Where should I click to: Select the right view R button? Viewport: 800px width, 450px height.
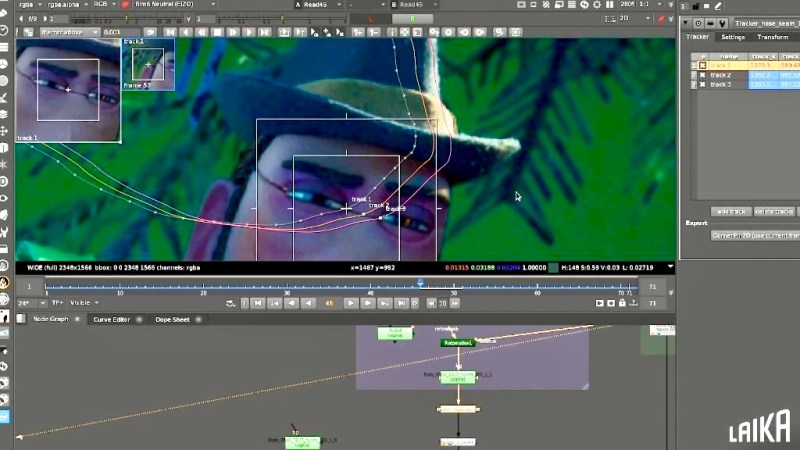click(412, 19)
